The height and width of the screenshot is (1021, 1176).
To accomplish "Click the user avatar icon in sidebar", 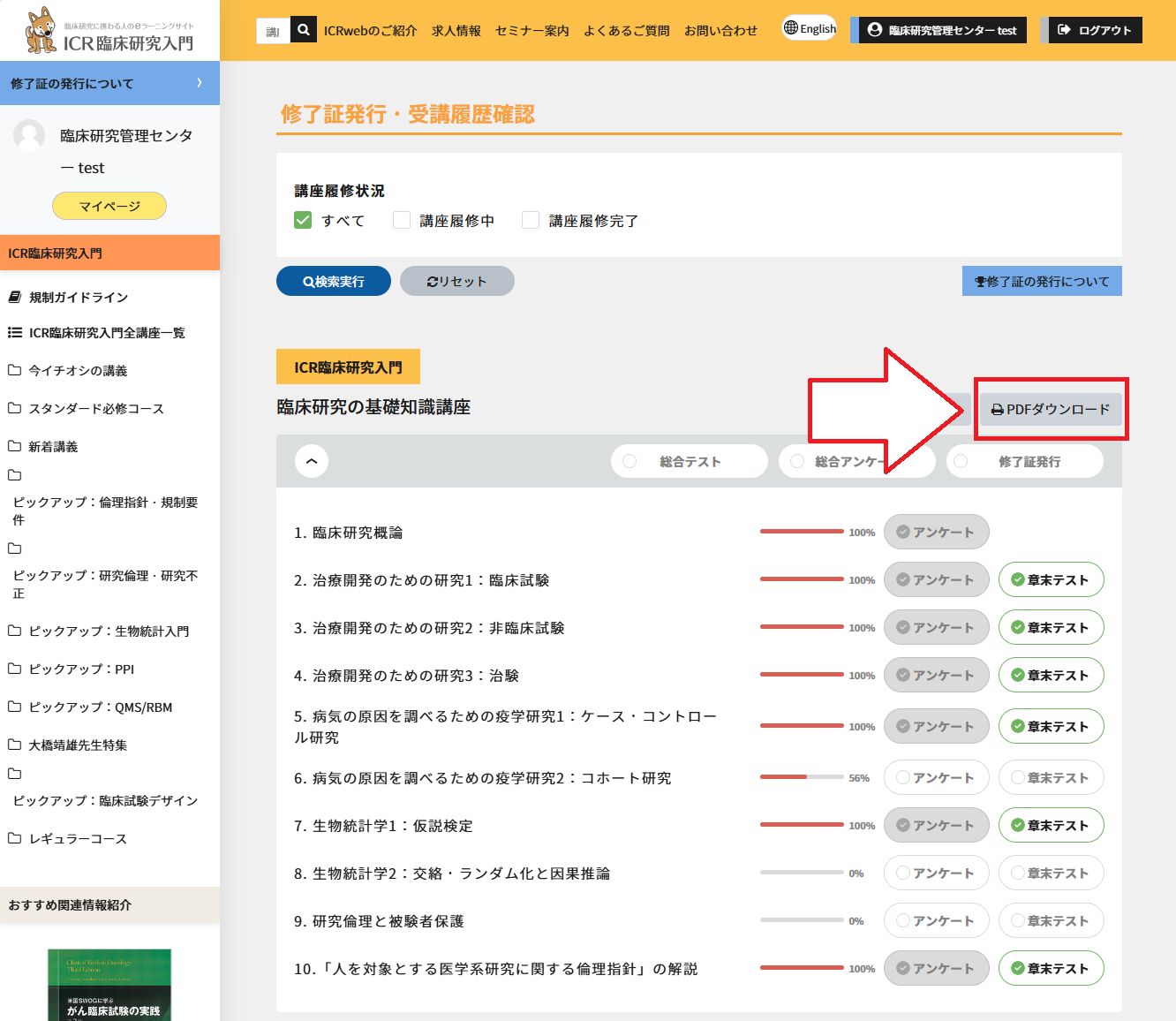I will [29, 135].
